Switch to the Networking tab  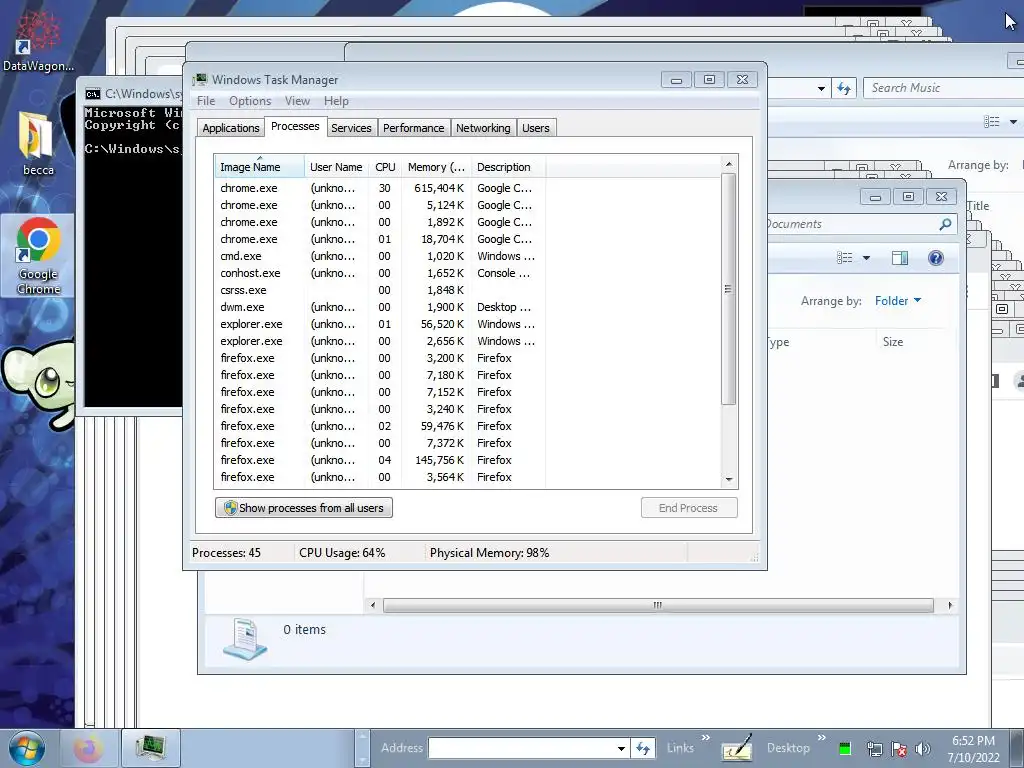point(483,128)
